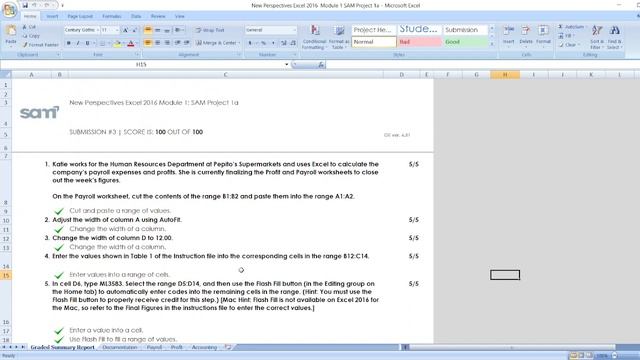
Task: Toggle Wrap Text for the cell
Action: click(x=210, y=30)
